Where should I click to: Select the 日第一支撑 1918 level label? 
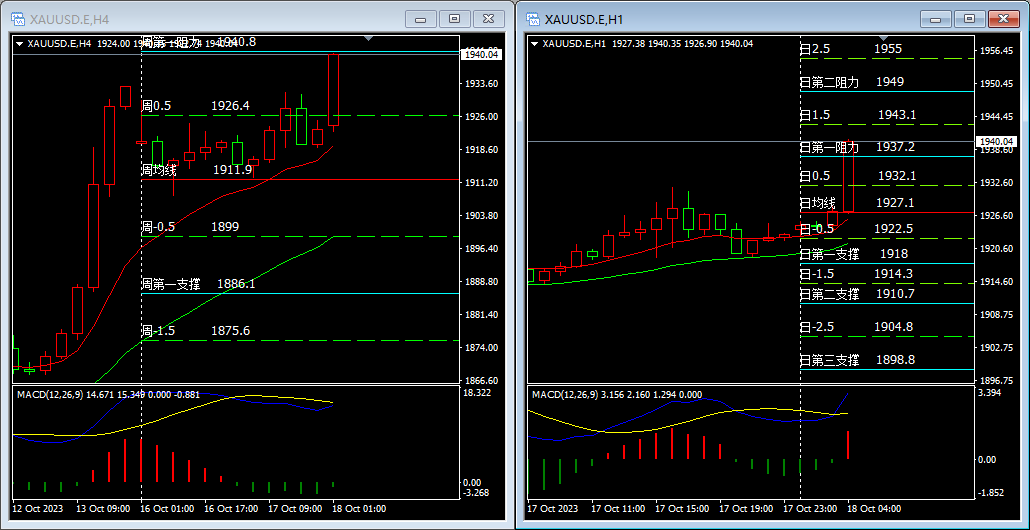(x=854, y=254)
